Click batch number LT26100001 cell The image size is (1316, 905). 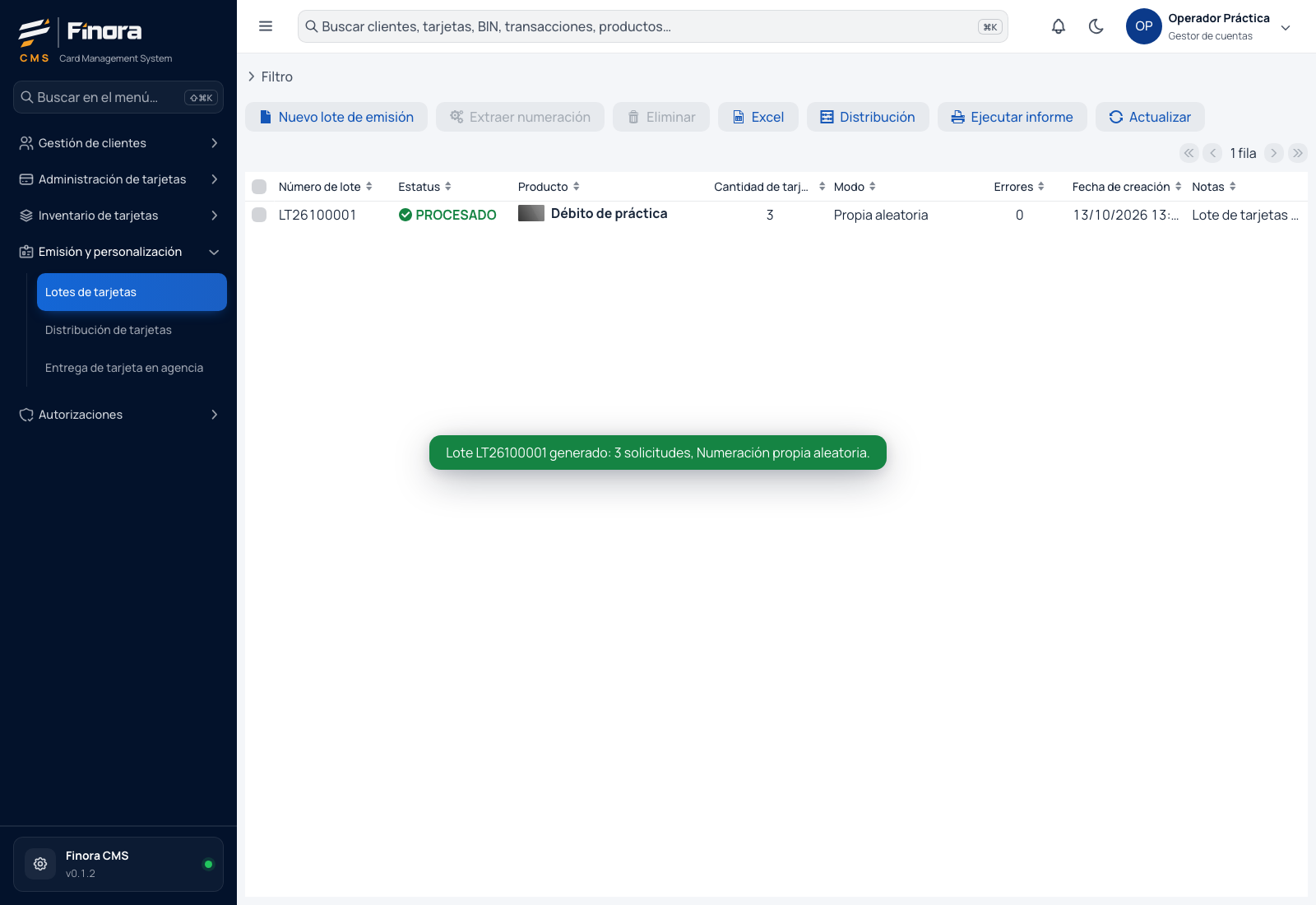[x=317, y=215]
